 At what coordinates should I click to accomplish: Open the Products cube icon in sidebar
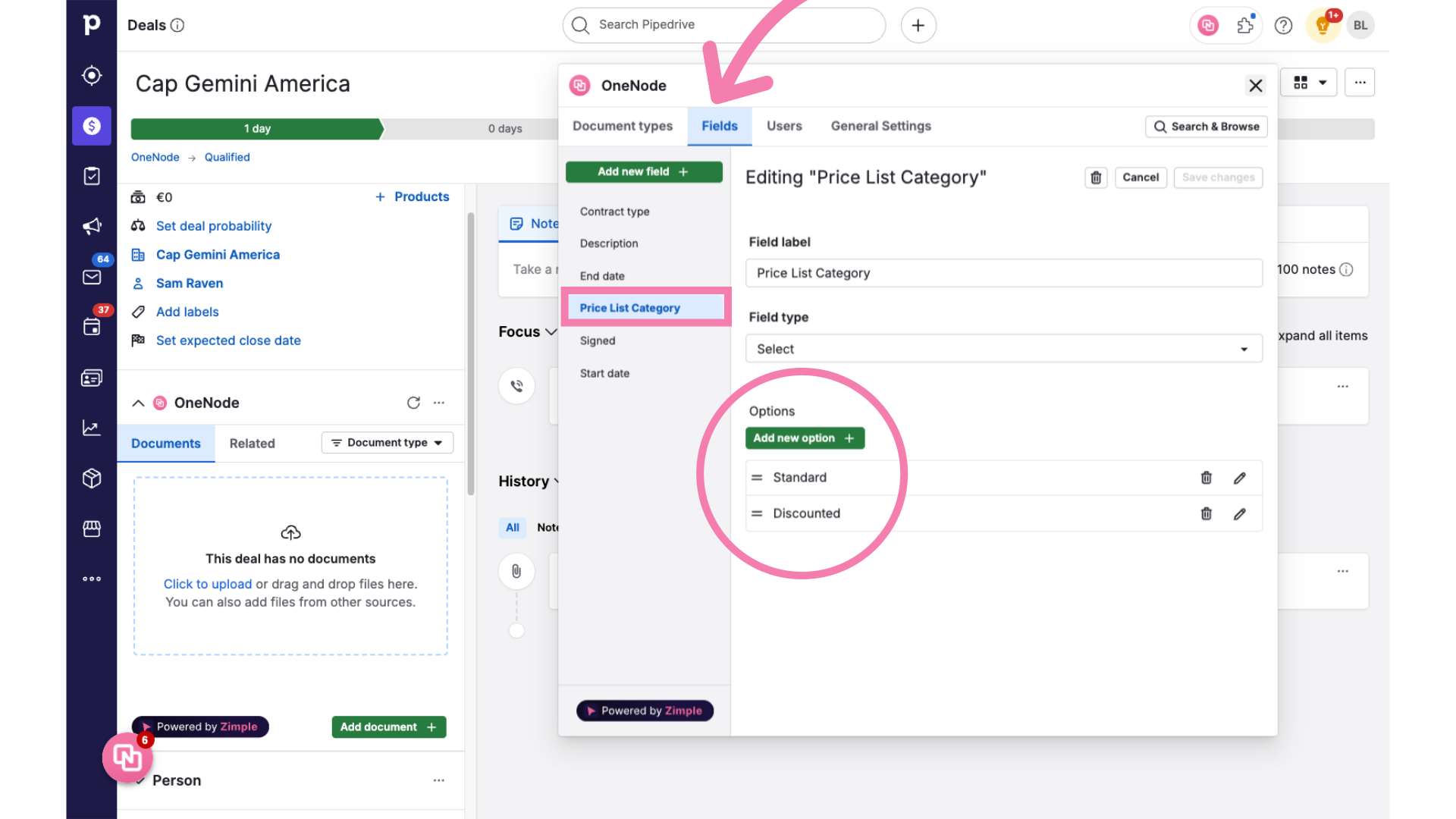92,479
